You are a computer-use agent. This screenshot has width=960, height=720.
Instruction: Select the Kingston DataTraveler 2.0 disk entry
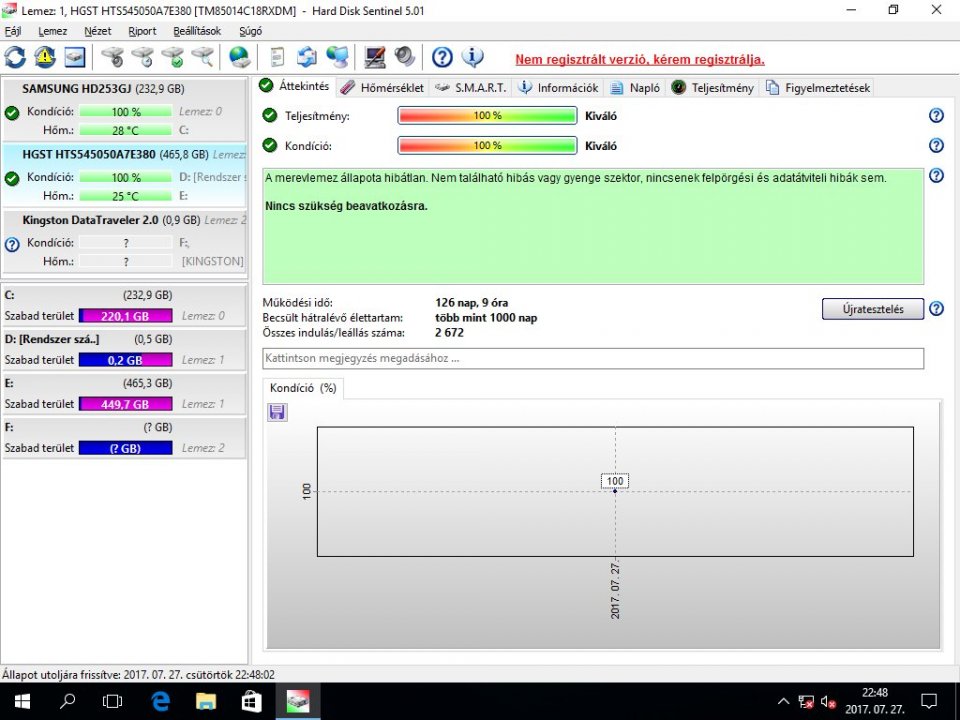(124, 240)
